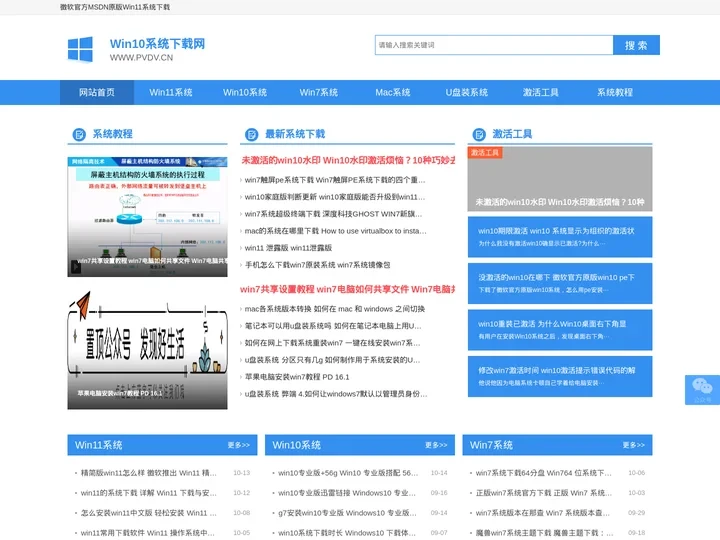Open 手机怎么下载win7原装系统 article link
Screen dimensions: 720x540
click(317, 265)
